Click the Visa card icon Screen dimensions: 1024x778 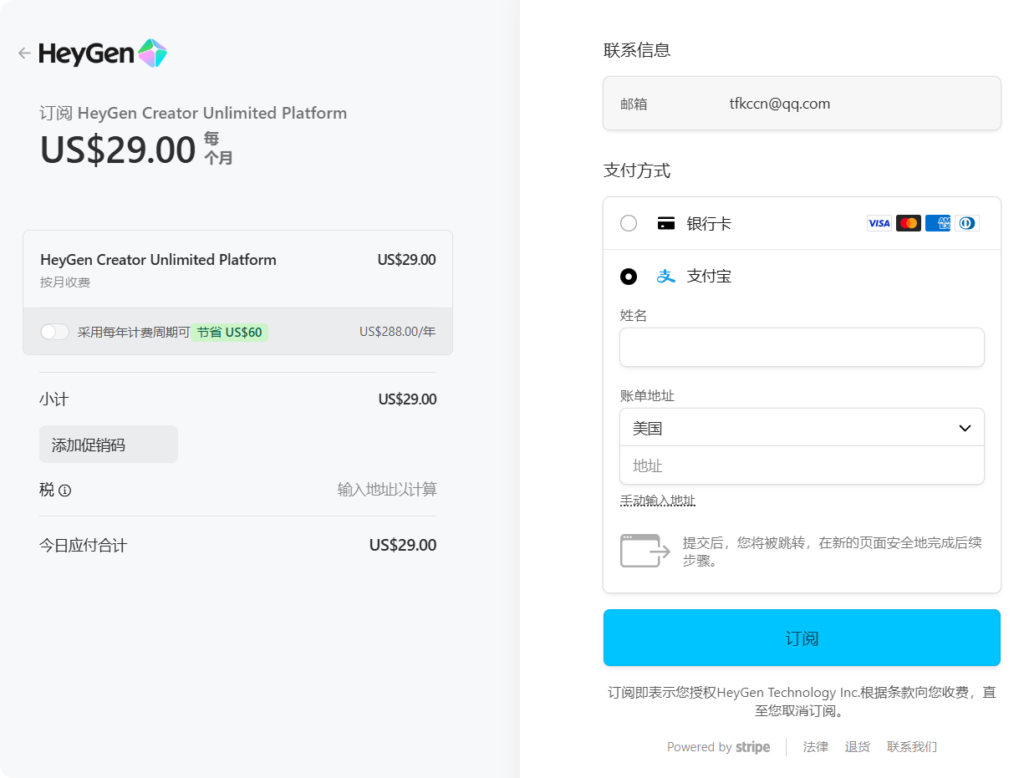pos(879,223)
